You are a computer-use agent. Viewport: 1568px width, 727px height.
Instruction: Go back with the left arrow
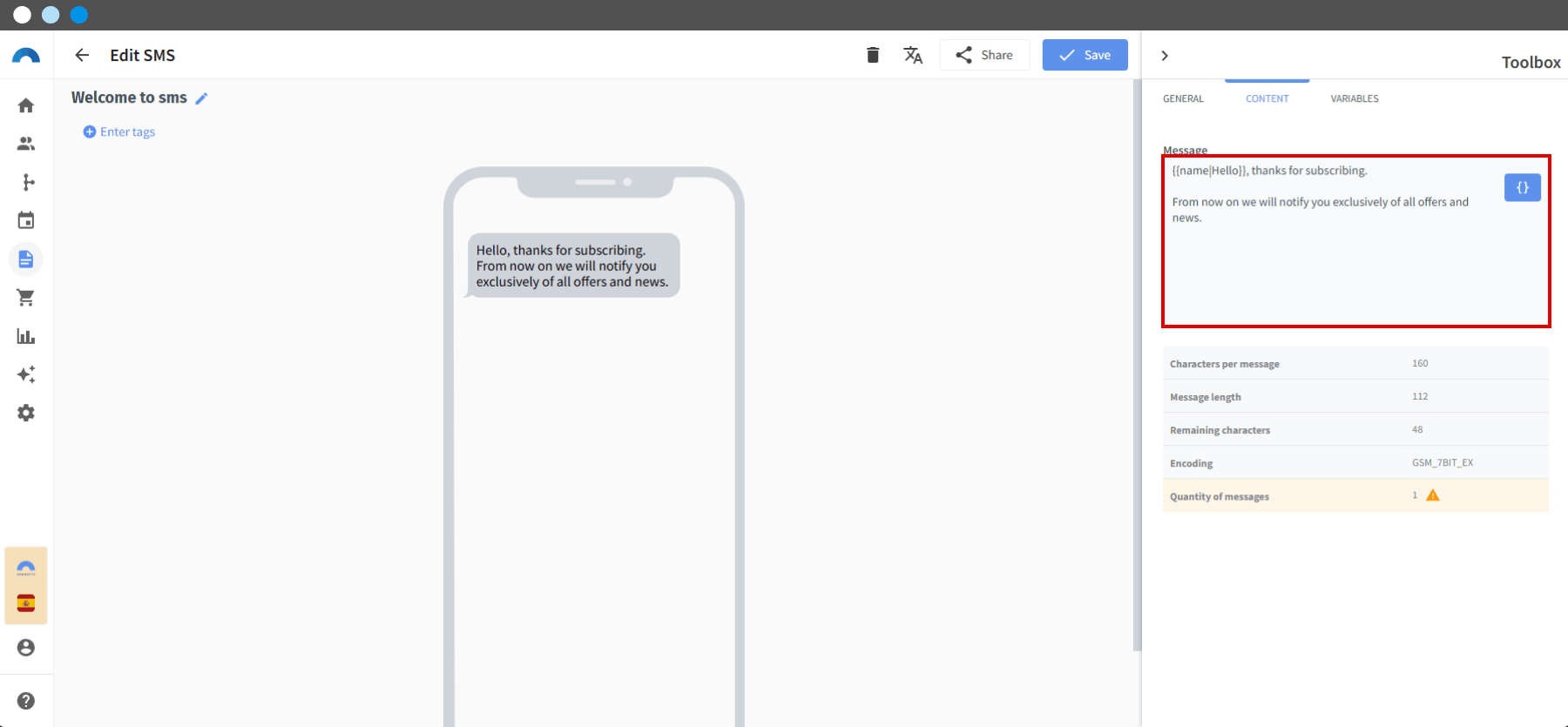(82, 55)
